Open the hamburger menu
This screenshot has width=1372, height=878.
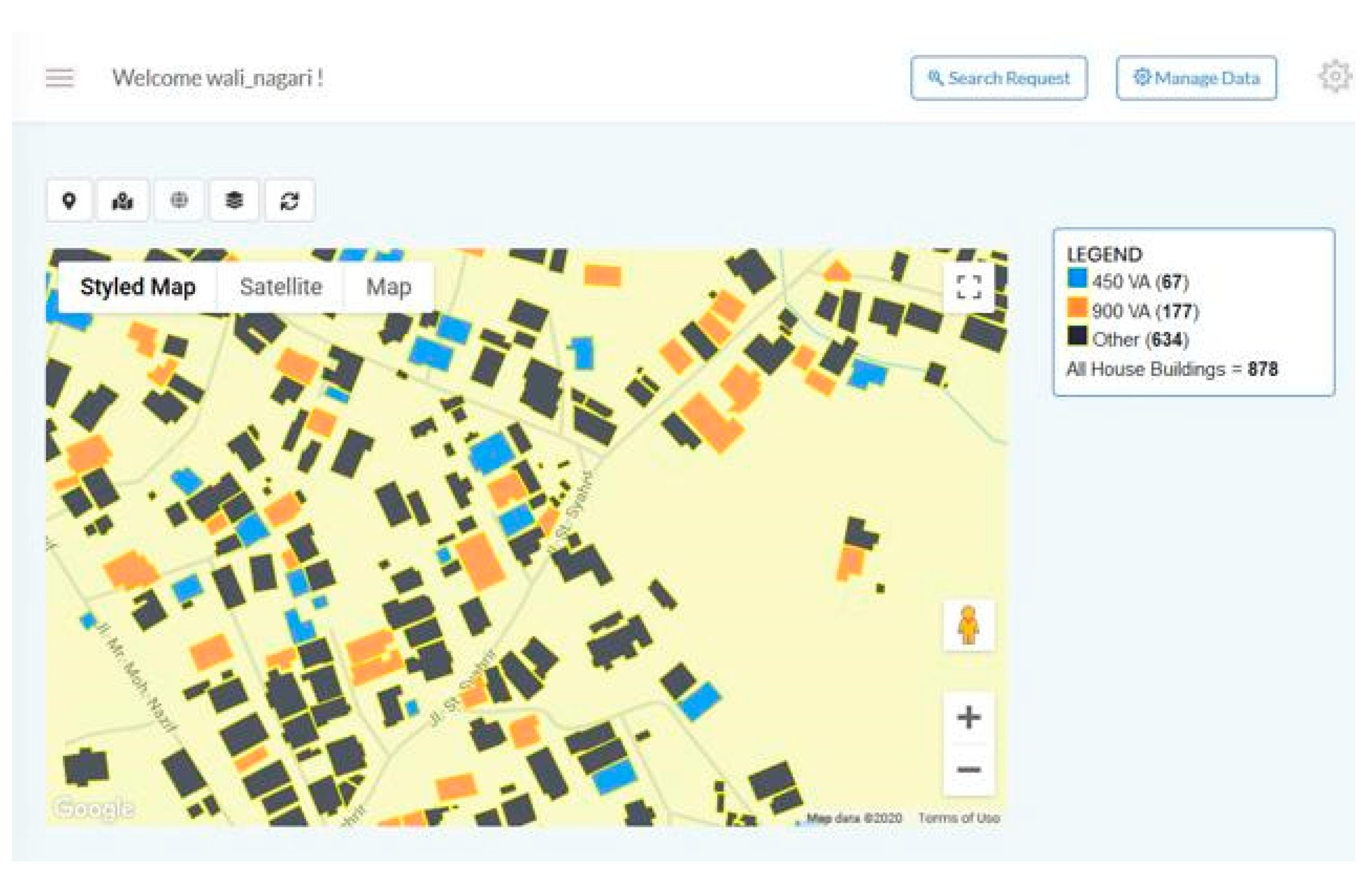[59, 78]
